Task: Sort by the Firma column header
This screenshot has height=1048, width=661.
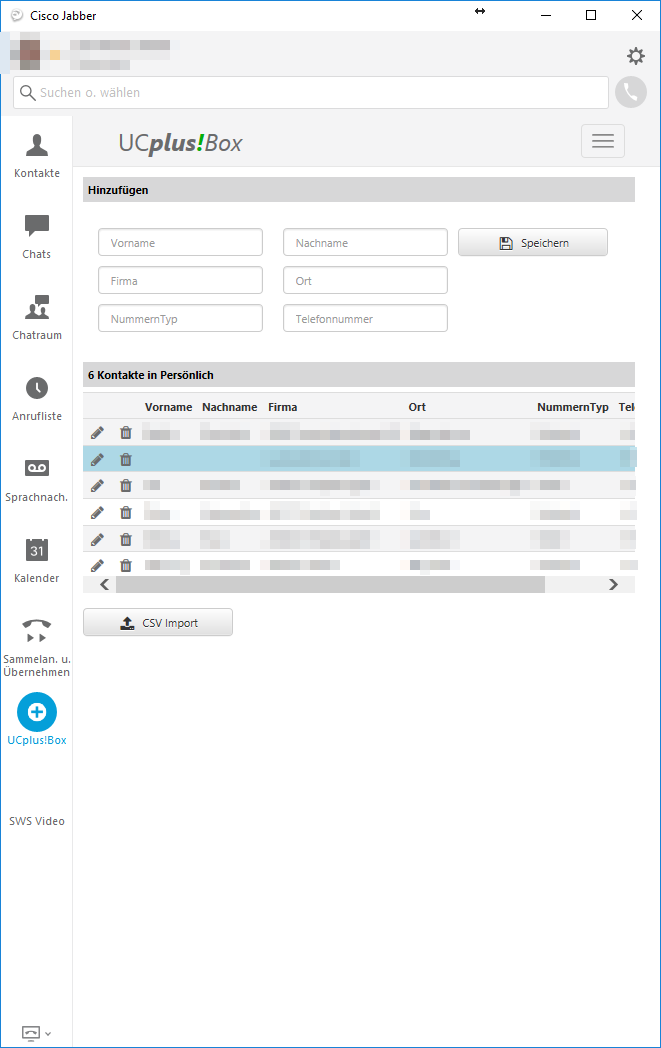Action: coord(283,407)
